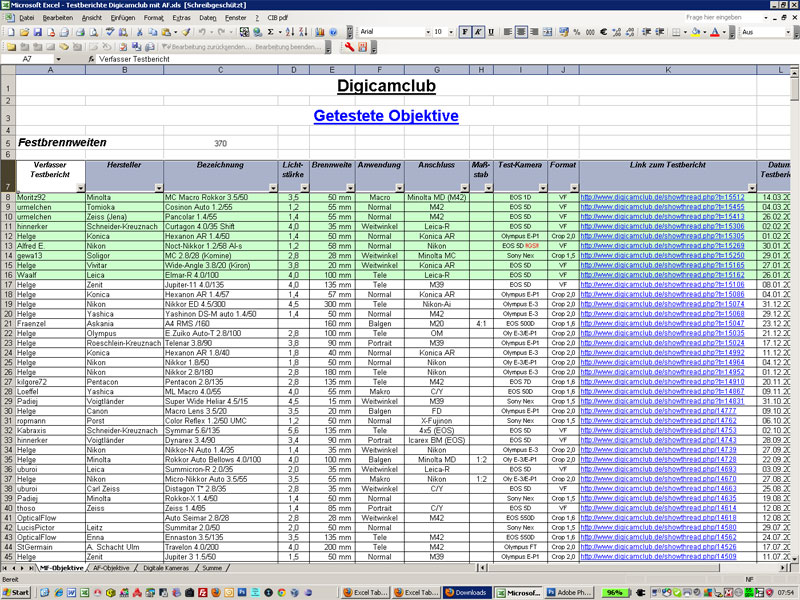Click the Save icon in the toolbar

pos(38,32)
